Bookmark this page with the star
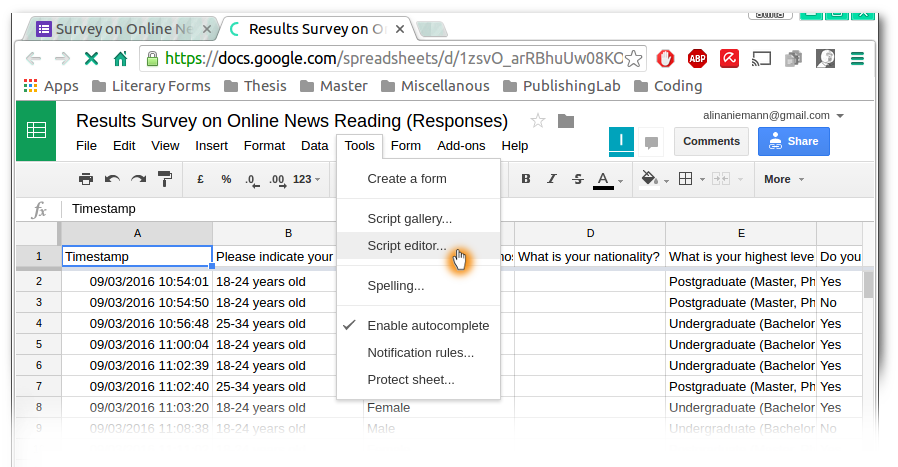The width and height of the screenshot is (898, 467). pos(633,58)
